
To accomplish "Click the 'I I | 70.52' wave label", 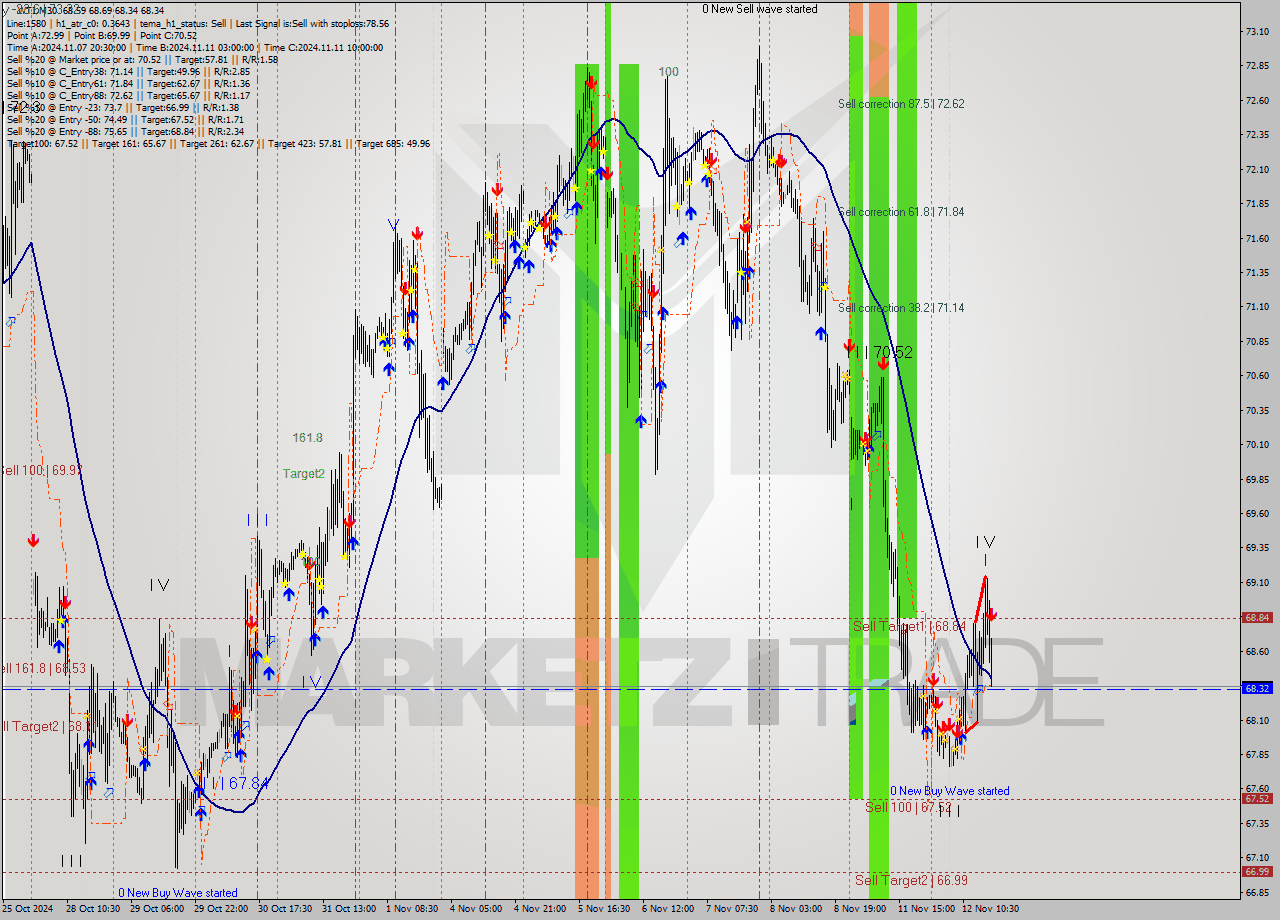I will (x=880, y=352).
